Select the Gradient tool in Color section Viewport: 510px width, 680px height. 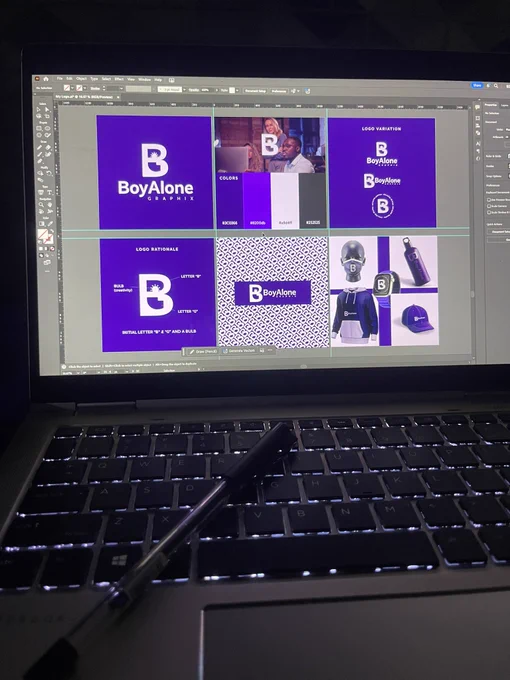pyautogui.click(x=41, y=224)
